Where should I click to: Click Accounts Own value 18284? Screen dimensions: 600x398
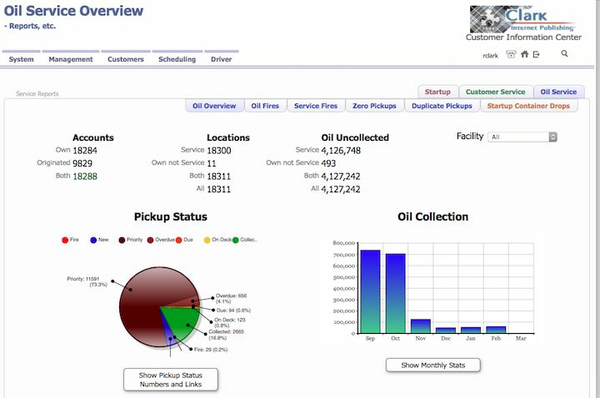pyautogui.click(x=85, y=150)
